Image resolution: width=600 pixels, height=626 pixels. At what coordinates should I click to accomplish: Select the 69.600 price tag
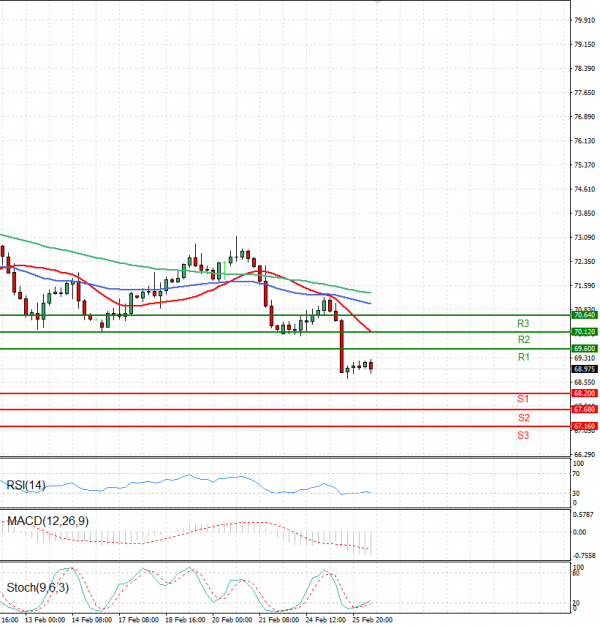584,349
